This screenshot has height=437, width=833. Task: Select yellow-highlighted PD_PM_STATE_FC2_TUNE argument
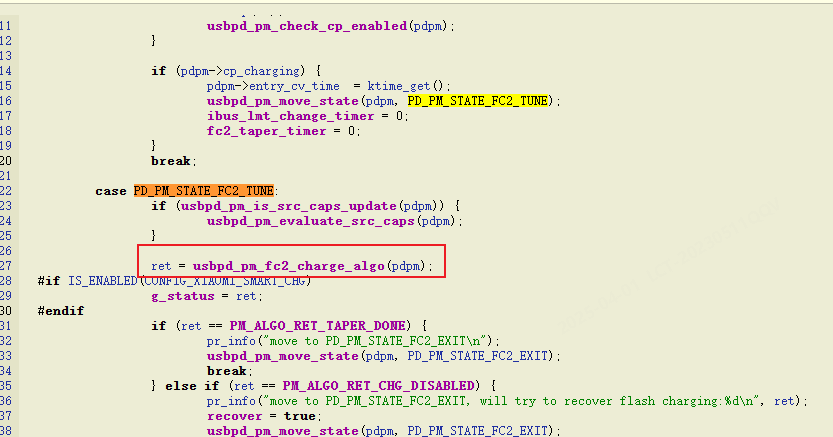click(477, 101)
